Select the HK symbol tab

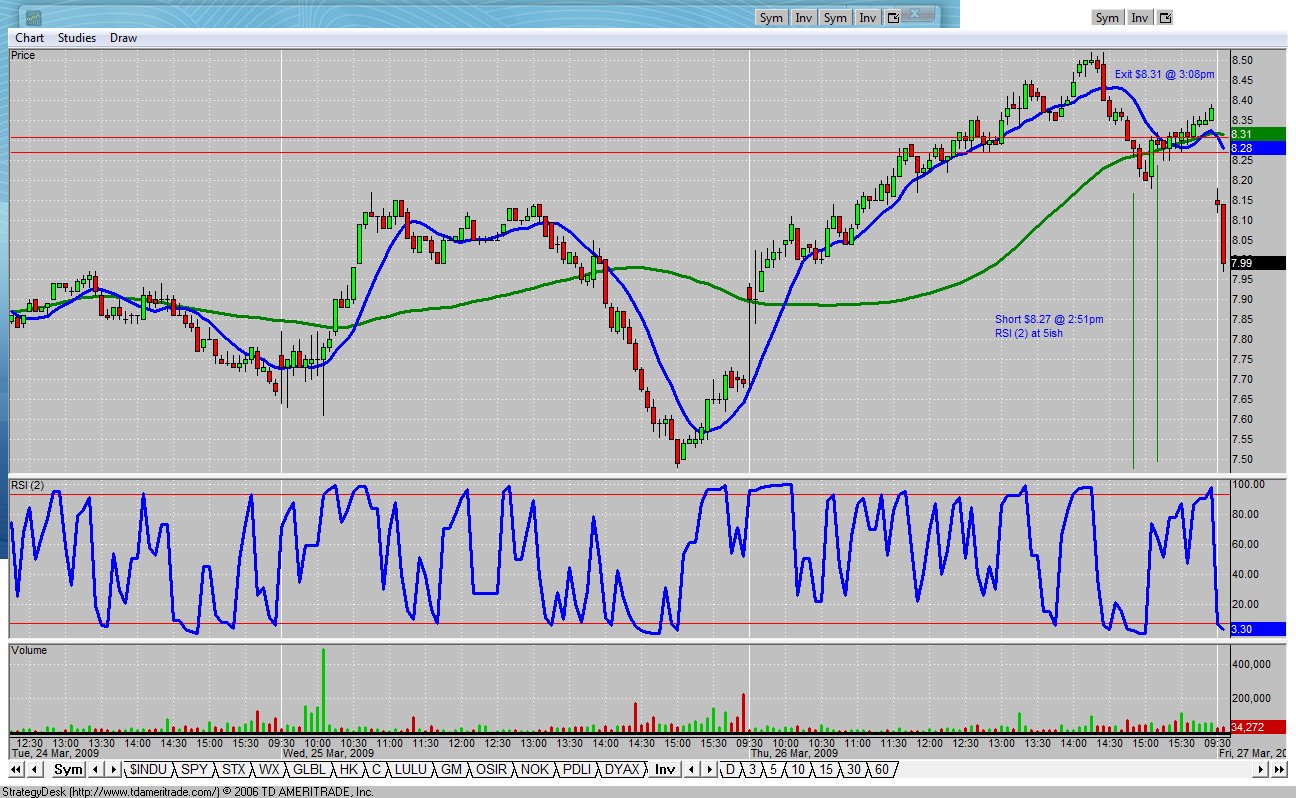coord(348,769)
